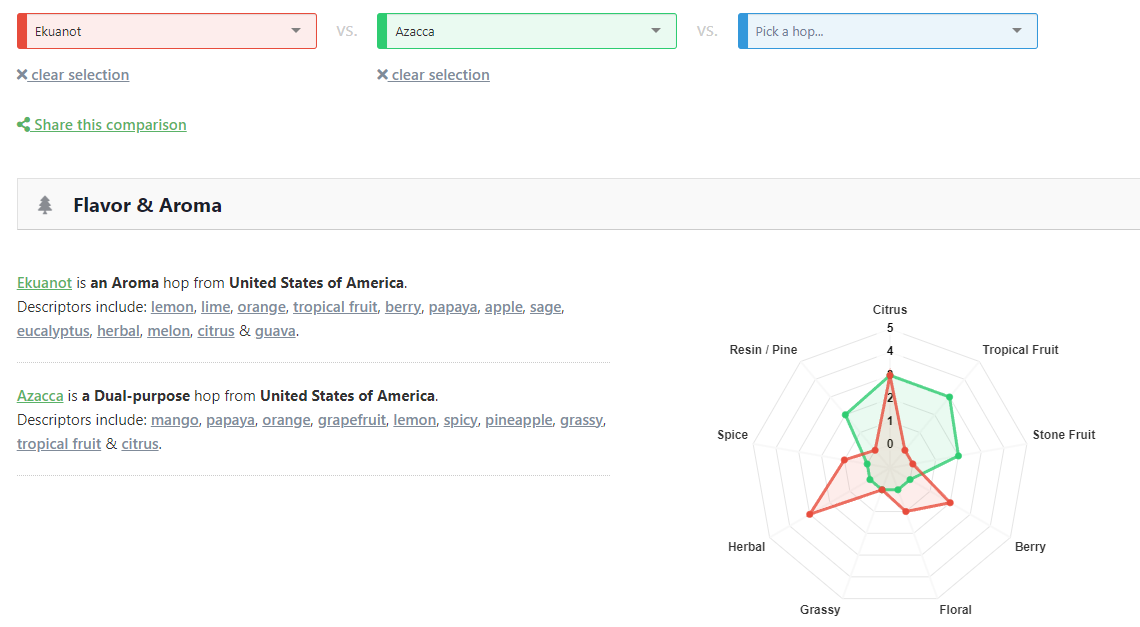The image size is (1140, 627).
Task: Select the tropical fruit descriptor under Ekuanot
Action: pyautogui.click(x=335, y=307)
